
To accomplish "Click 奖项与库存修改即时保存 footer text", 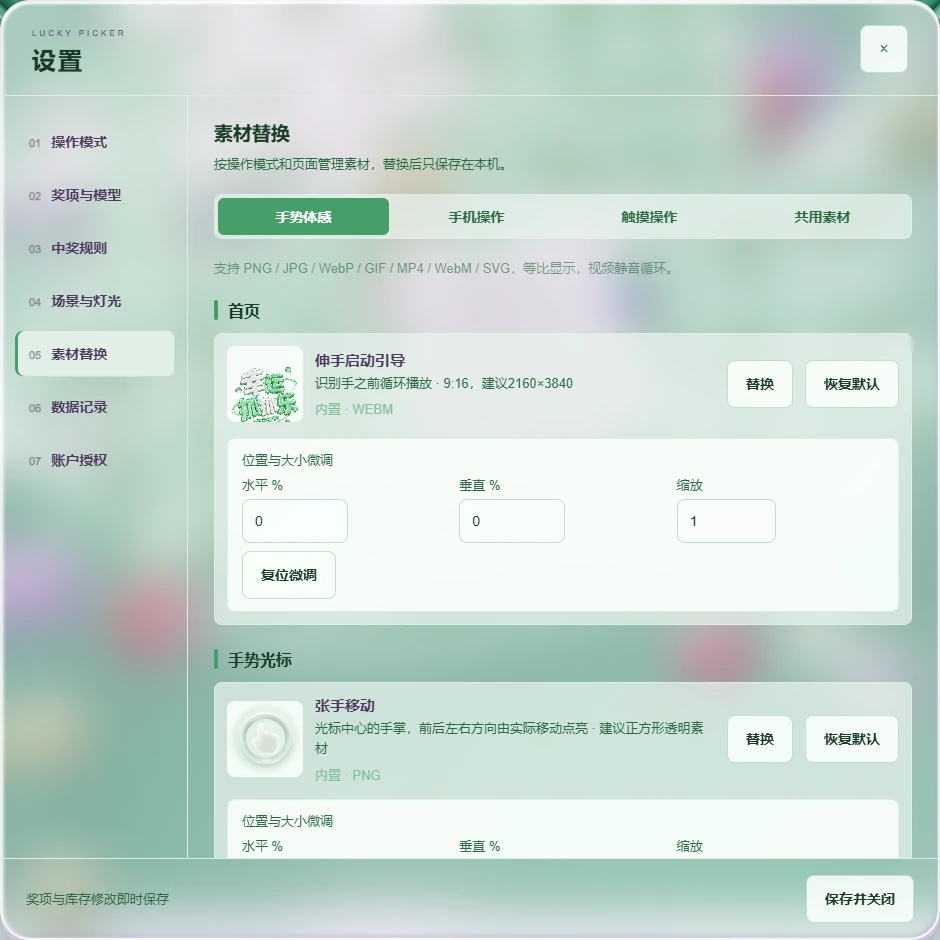I will [x=97, y=898].
